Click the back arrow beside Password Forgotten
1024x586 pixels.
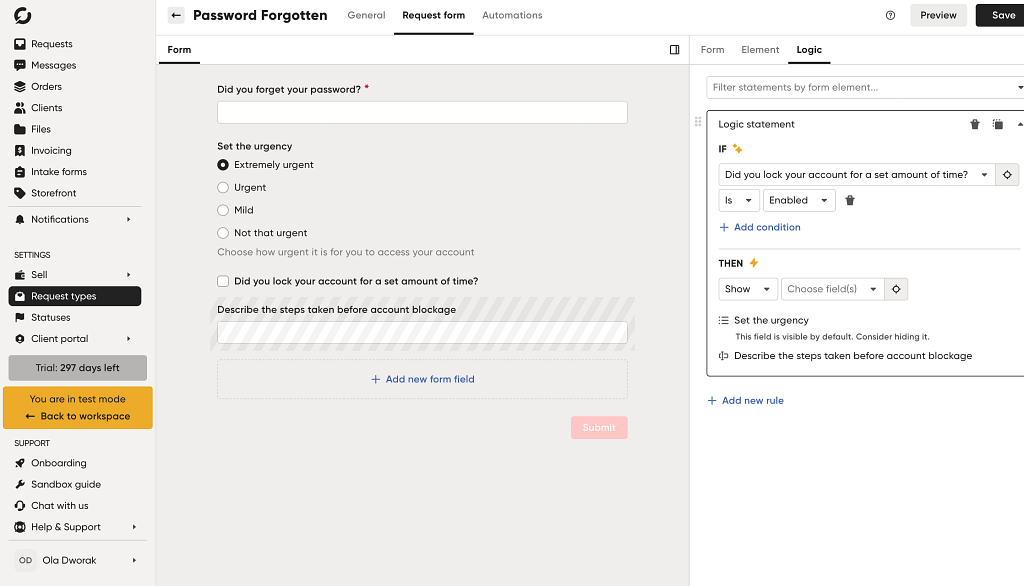tap(176, 15)
